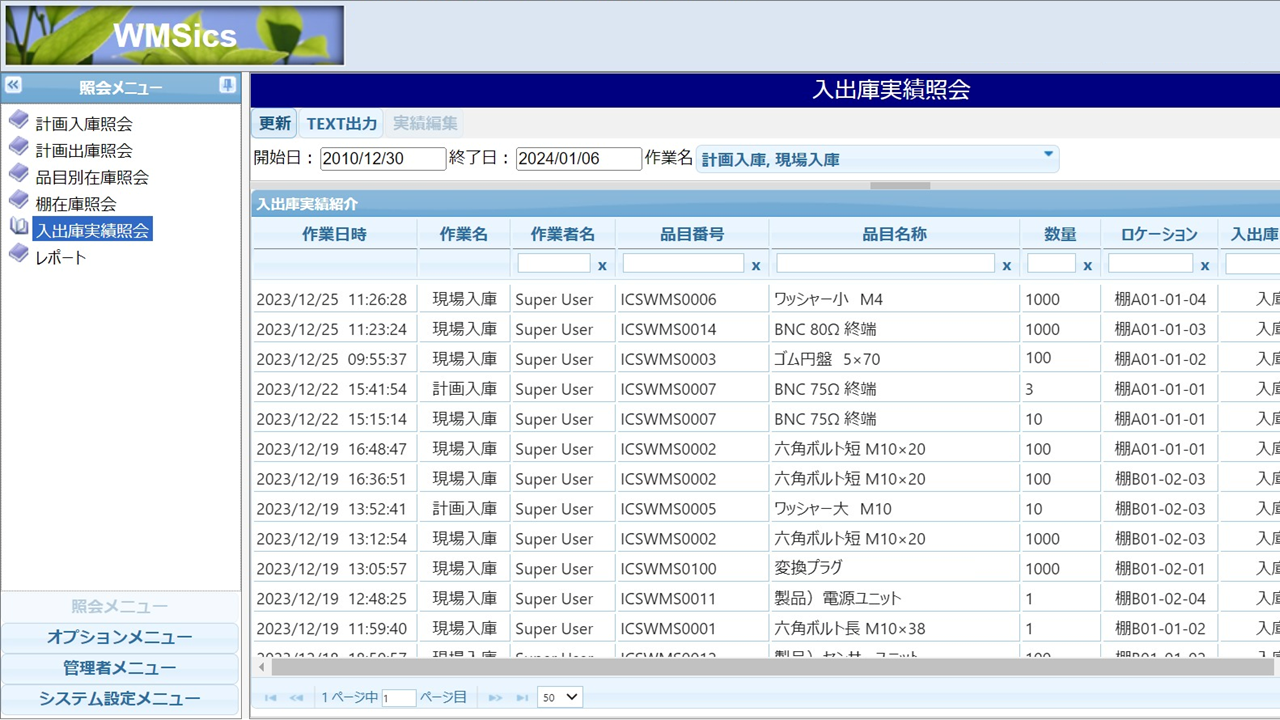This screenshot has height=720, width=1280.
Task: Open the システム設定メニュー section
Action: pyautogui.click(x=120, y=699)
